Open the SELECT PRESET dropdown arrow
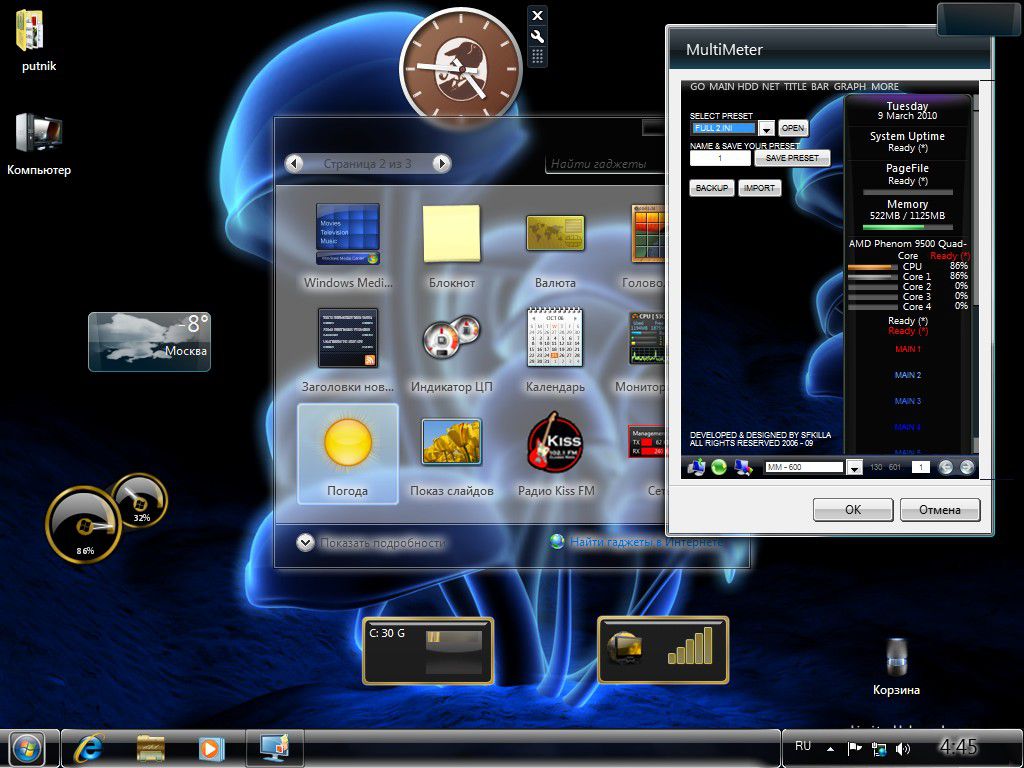 pyautogui.click(x=766, y=129)
